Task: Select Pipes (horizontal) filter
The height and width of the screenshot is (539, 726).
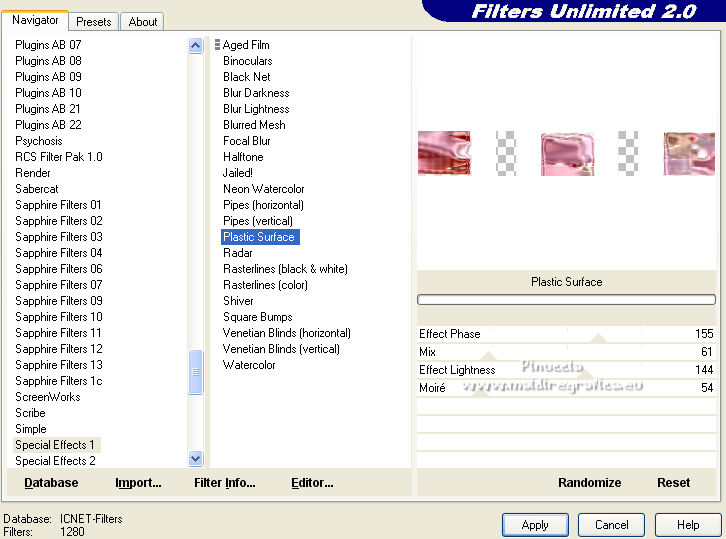Action: (x=263, y=205)
